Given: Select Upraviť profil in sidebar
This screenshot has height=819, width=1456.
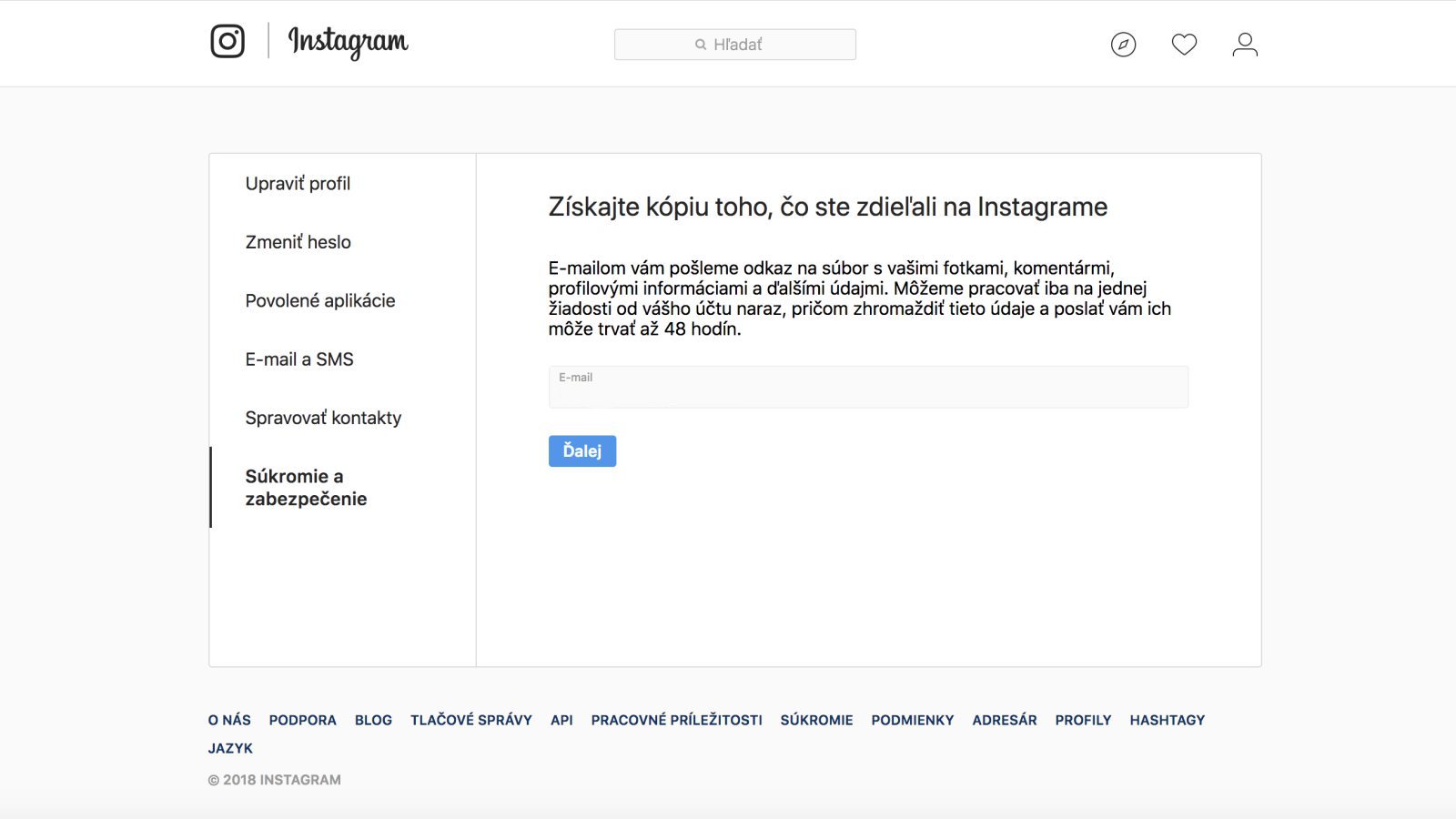Looking at the screenshot, I should coord(298,184).
